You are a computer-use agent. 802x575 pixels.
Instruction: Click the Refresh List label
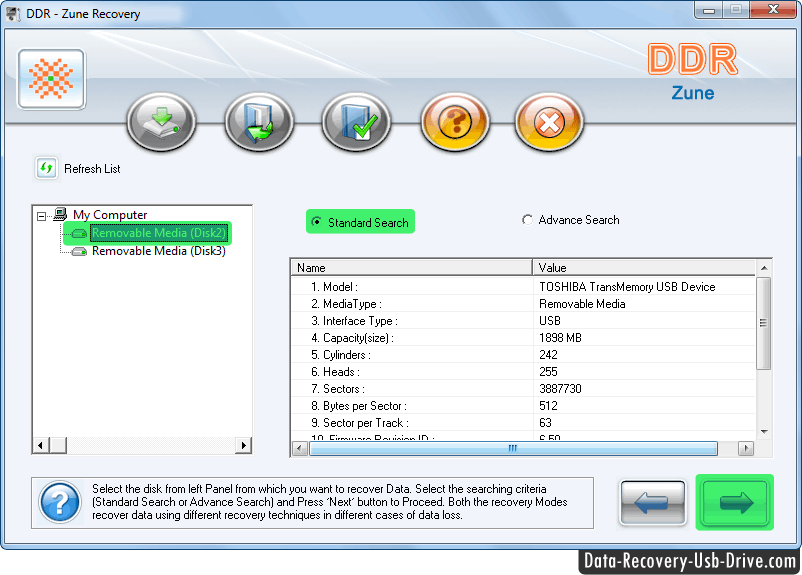coord(92,169)
